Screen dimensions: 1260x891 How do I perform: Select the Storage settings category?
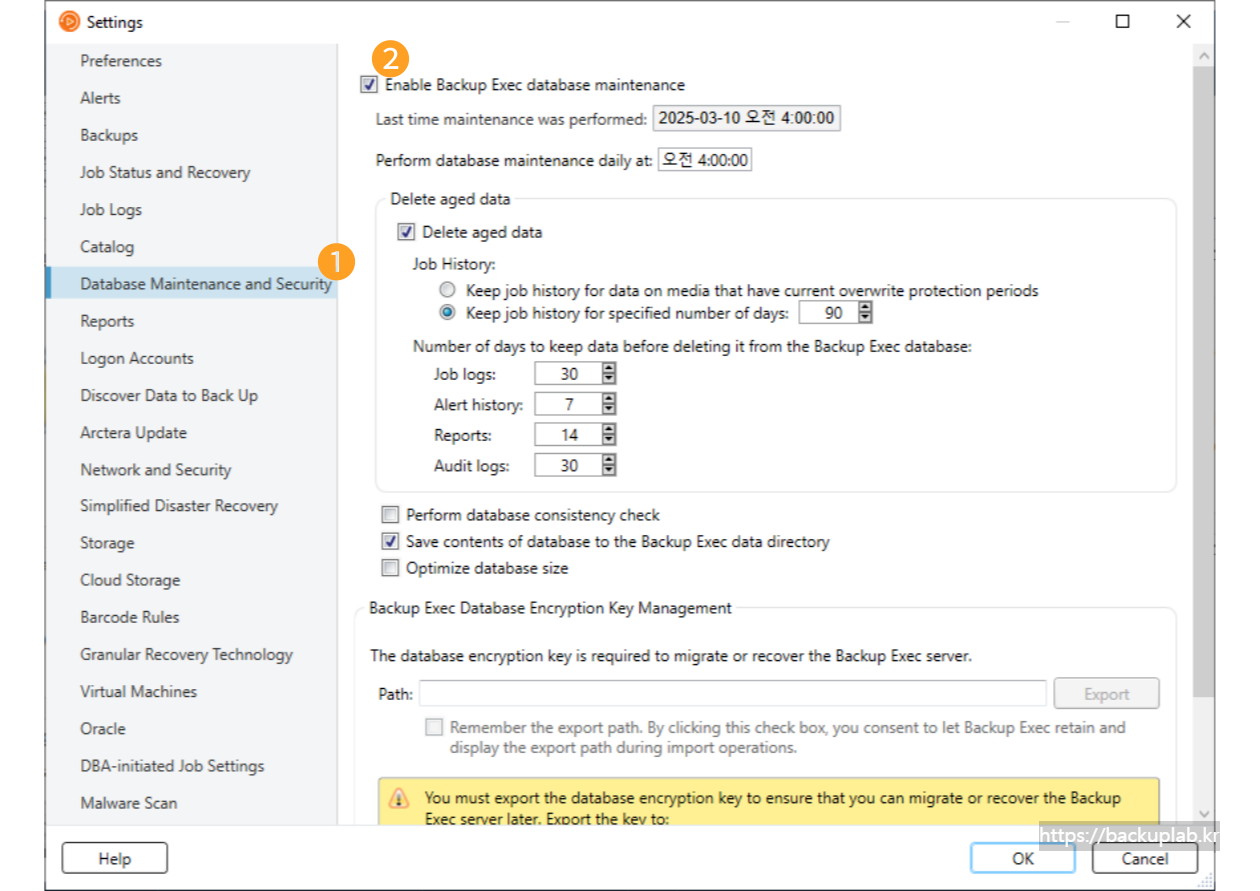pyautogui.click(x=107, y=543)
